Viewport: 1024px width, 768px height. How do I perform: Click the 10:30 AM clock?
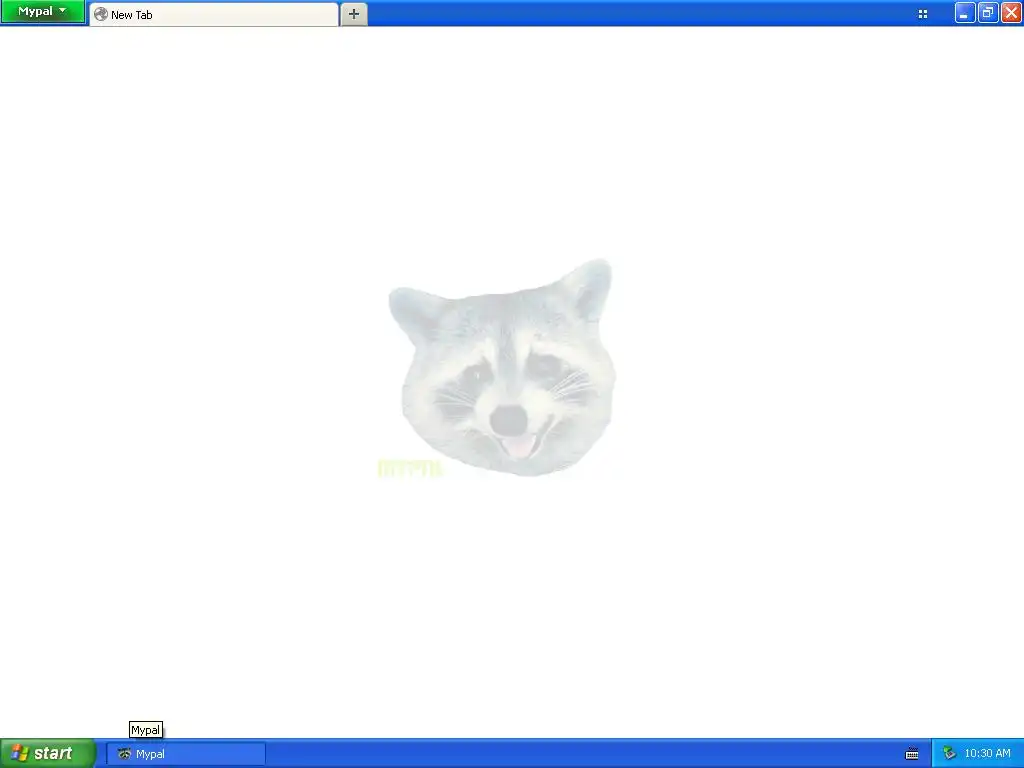(x=987, y=754)
